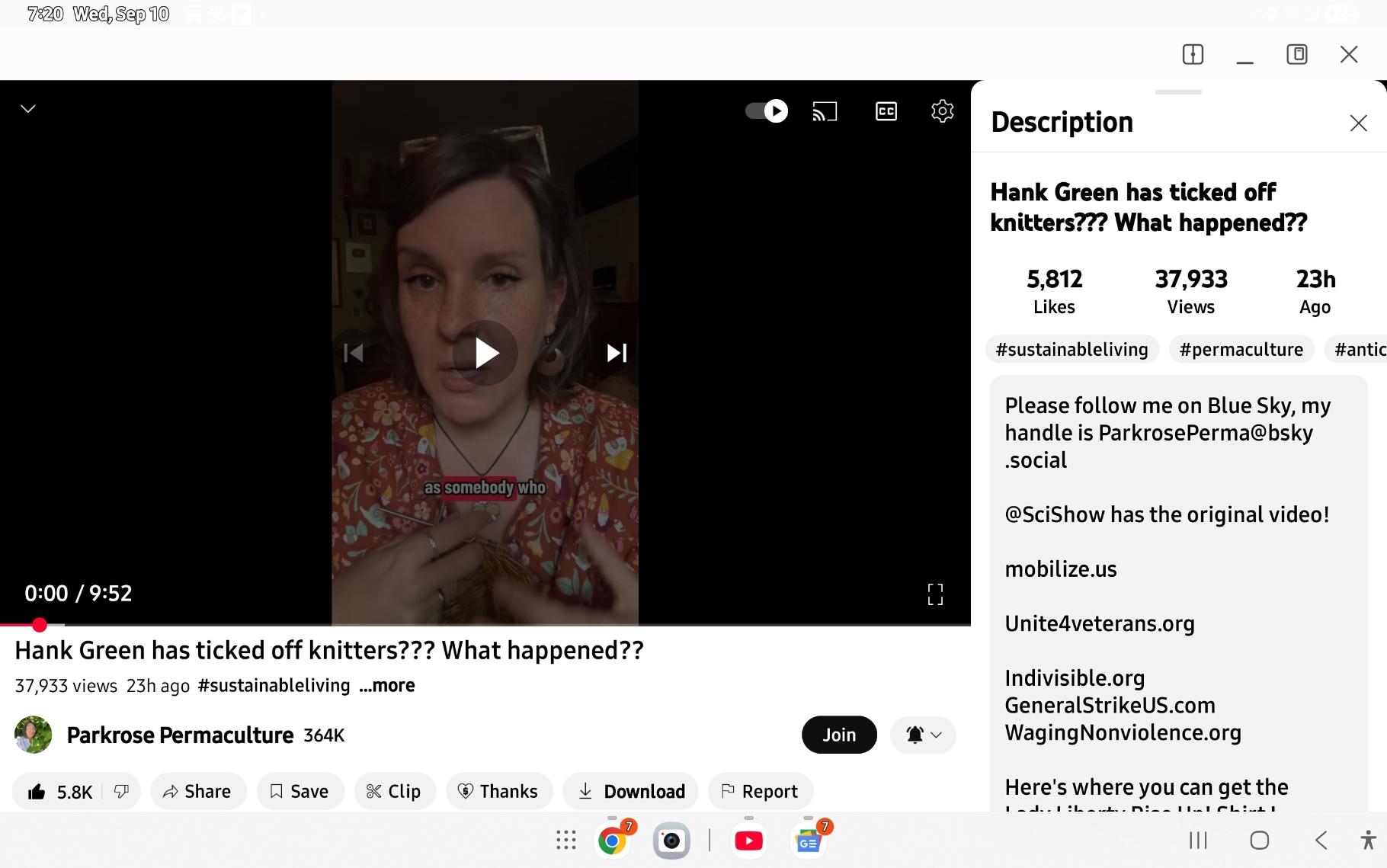This screenshot has width=1387, height=868.
Task: Grab the Description panel drag handle
Action: [x=1178, y=92]
